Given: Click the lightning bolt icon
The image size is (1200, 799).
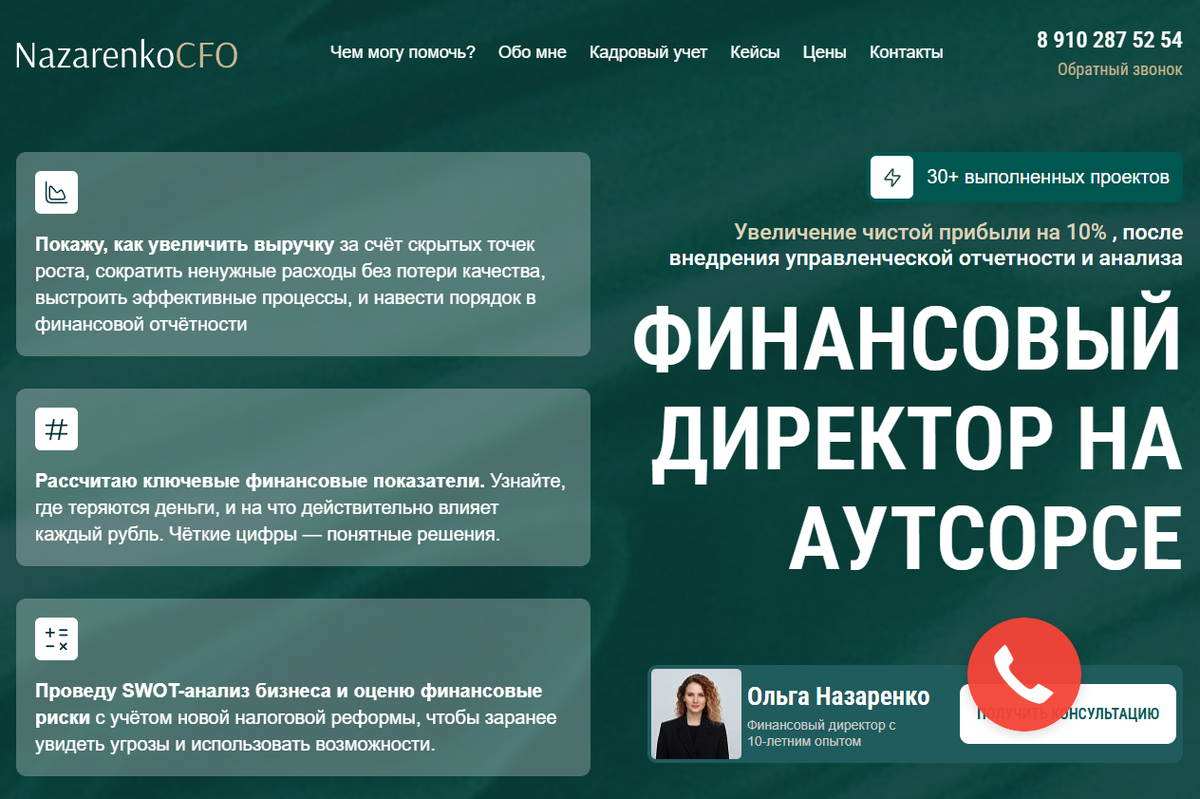Looking at the screenshot, I should coord(892,178).
